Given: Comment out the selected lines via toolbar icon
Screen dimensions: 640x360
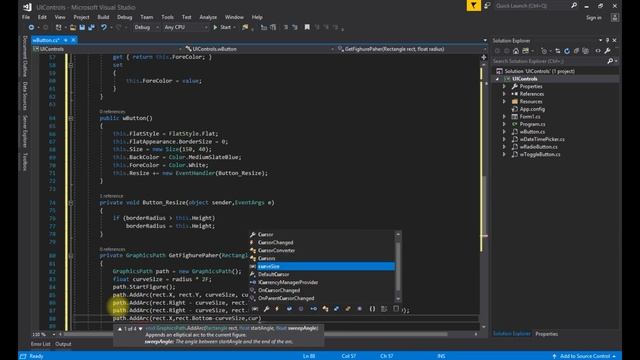Looking at the screenshot, I should click(x=285, y=27).
